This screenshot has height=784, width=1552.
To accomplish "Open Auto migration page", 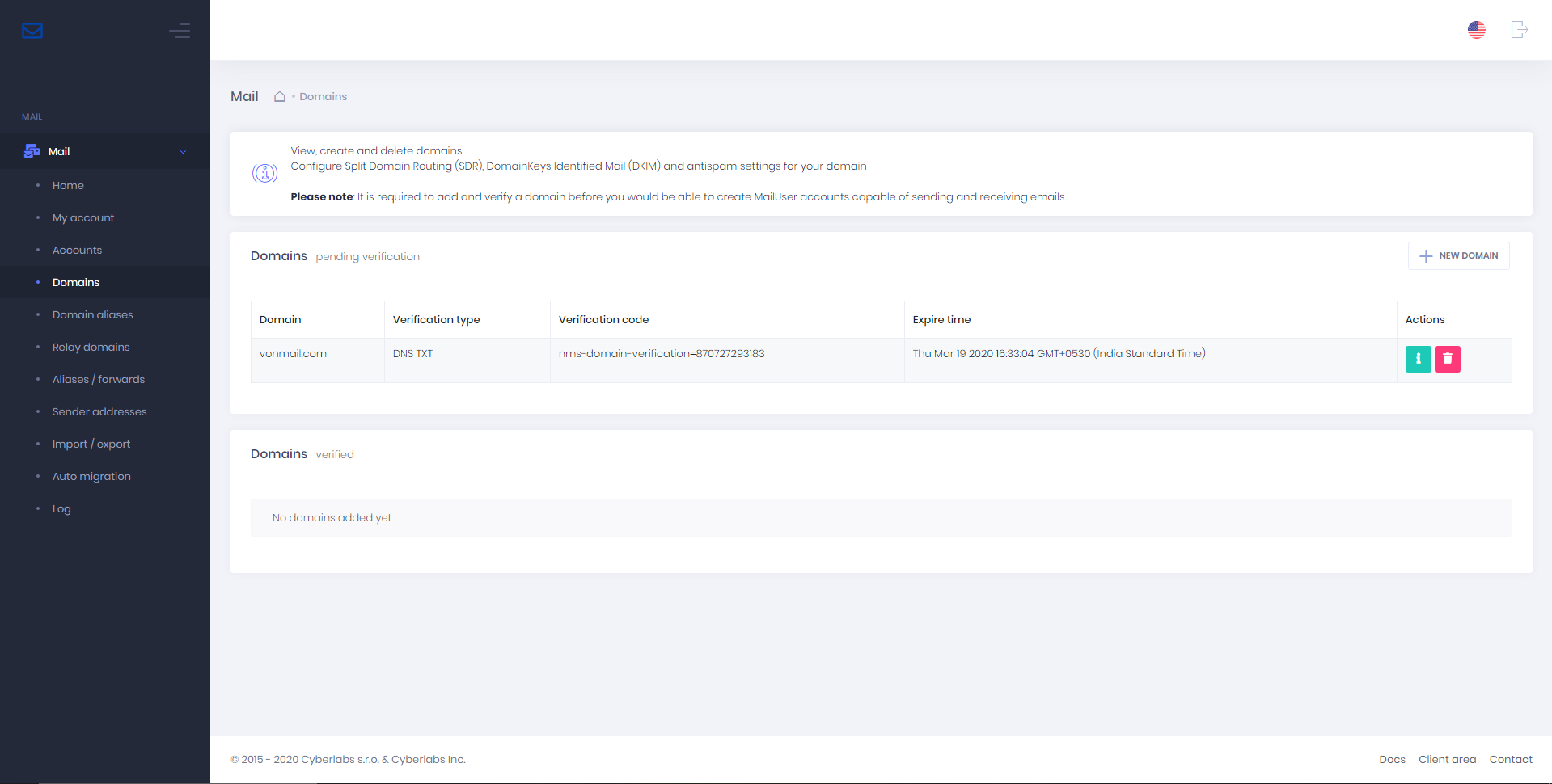I will coord(91,476).
